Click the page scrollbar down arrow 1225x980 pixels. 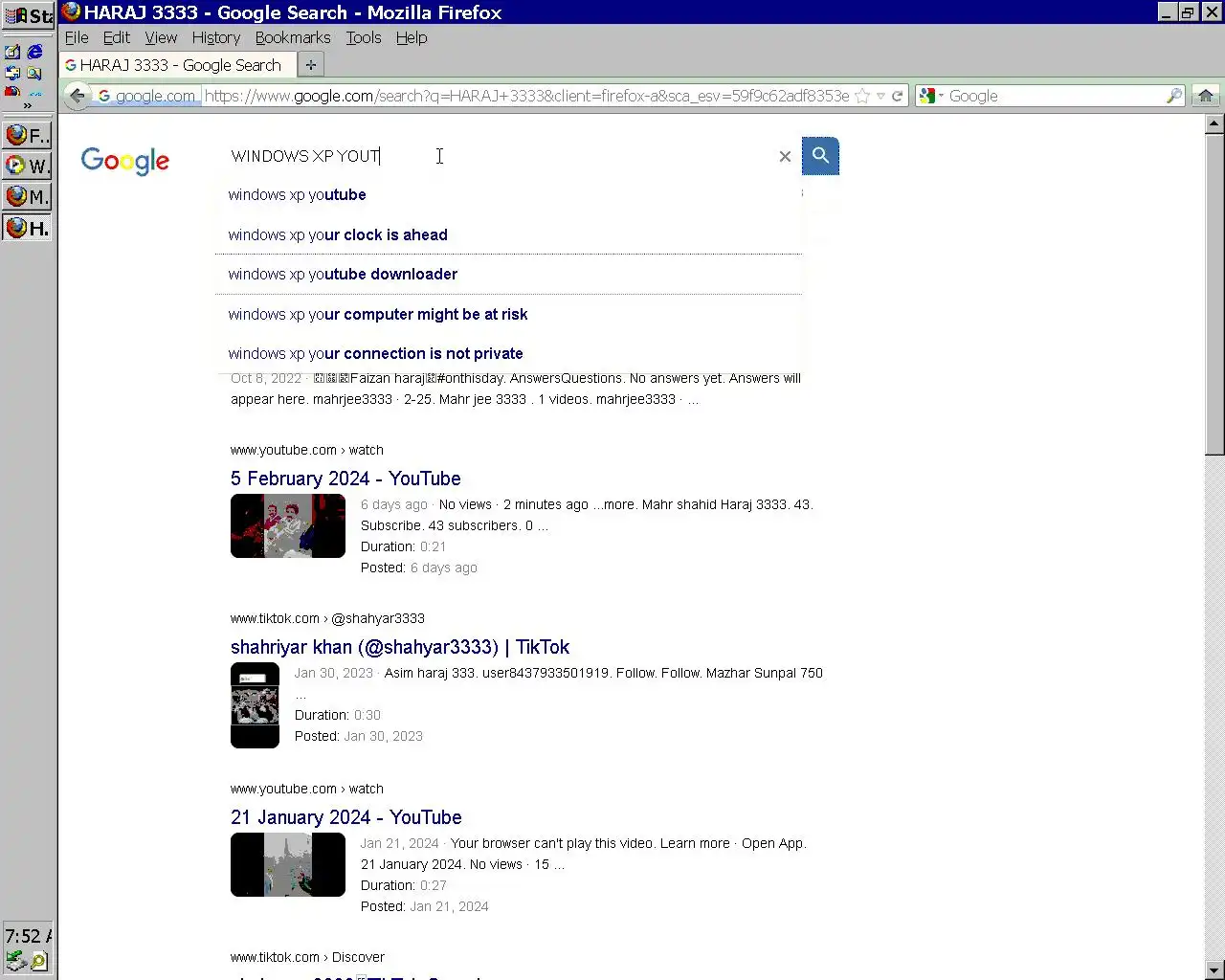pyautogui.click(x=1214, y=969)
